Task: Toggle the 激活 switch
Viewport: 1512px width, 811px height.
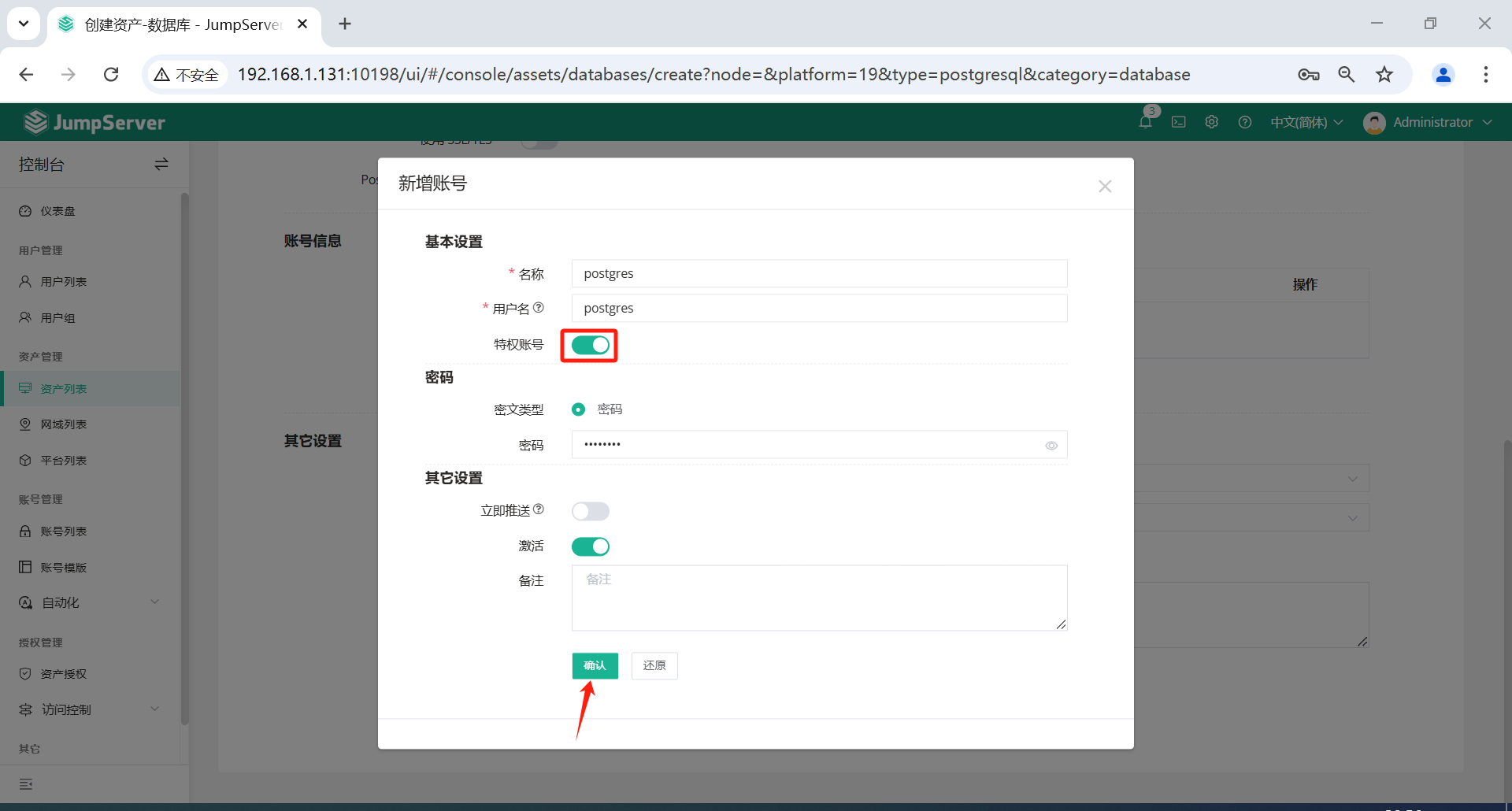Action: 591,546
